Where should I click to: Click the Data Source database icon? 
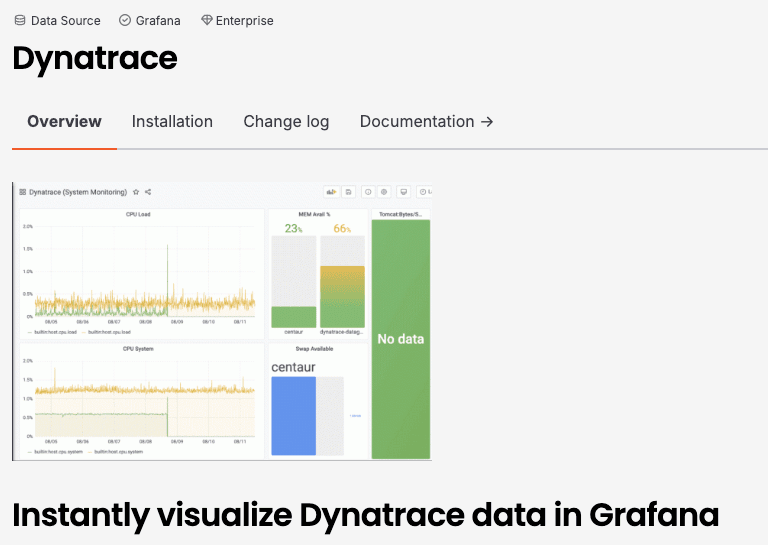[20, 20]
